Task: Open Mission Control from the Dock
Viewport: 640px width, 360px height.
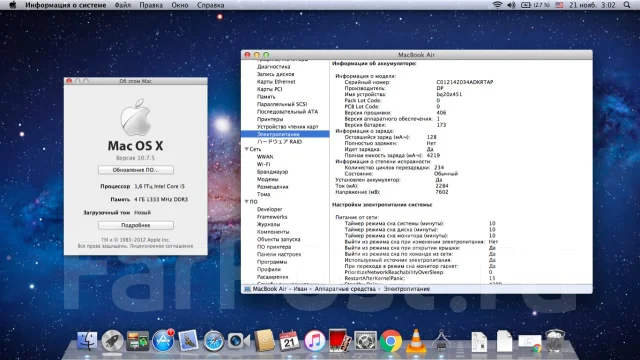Action: click(138, 341)
